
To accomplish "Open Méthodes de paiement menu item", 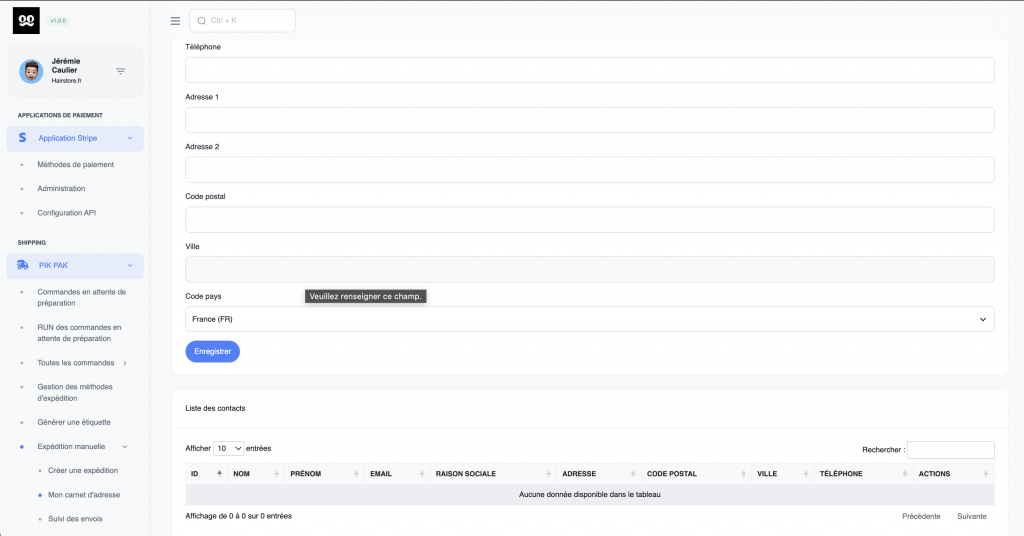I will [75, 164].
